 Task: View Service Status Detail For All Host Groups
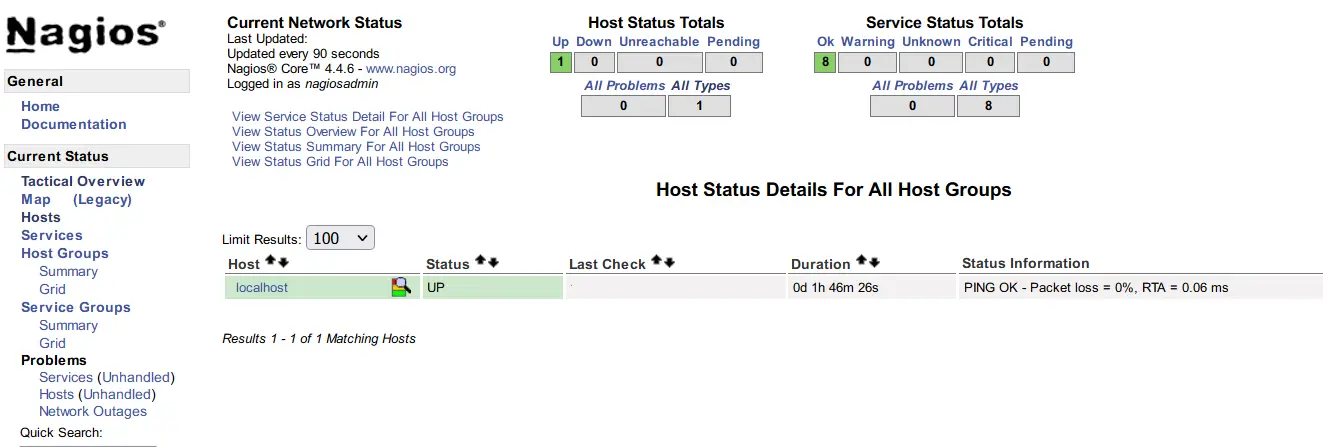pos(368,117)
